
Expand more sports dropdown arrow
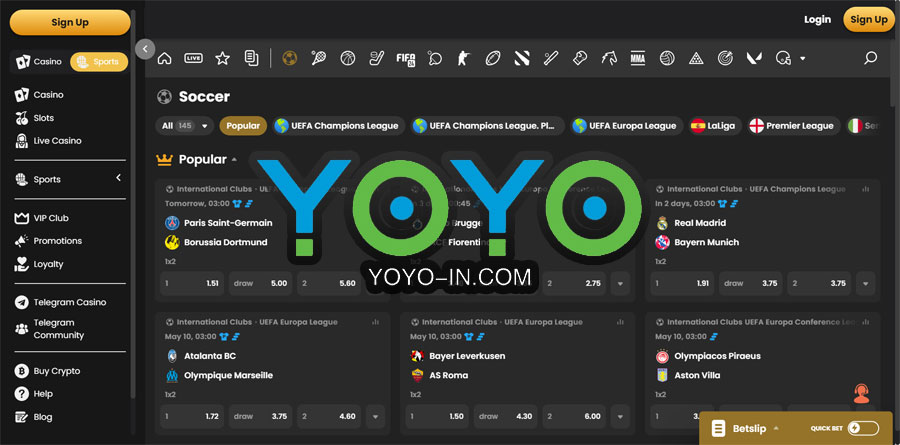[x=802, y=59]
